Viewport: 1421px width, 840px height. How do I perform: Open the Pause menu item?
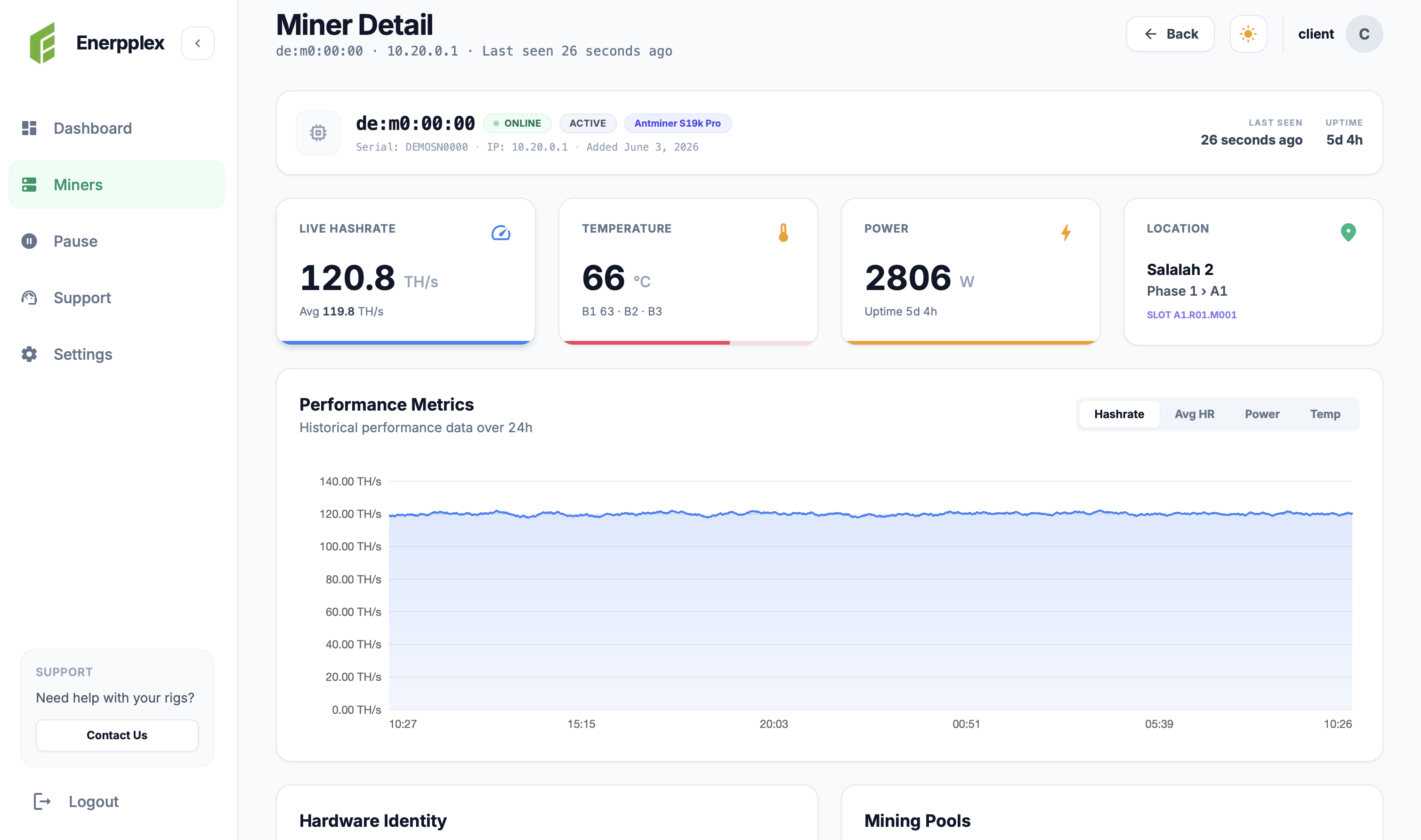[117, 241]
